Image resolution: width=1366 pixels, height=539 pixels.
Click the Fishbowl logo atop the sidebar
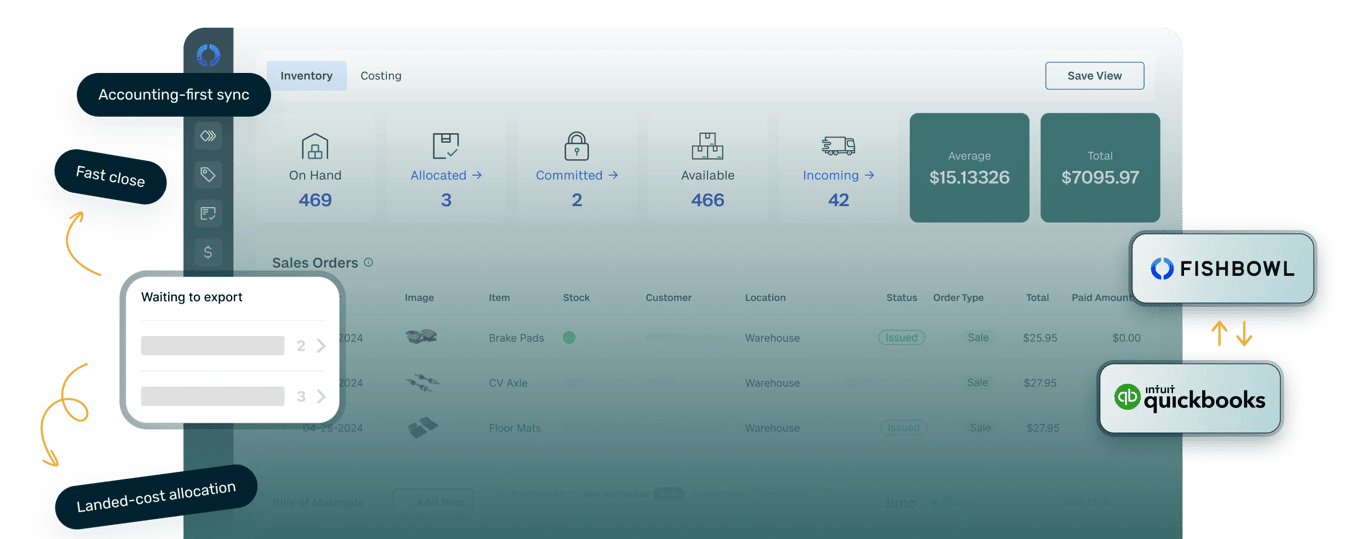[208, 55]
